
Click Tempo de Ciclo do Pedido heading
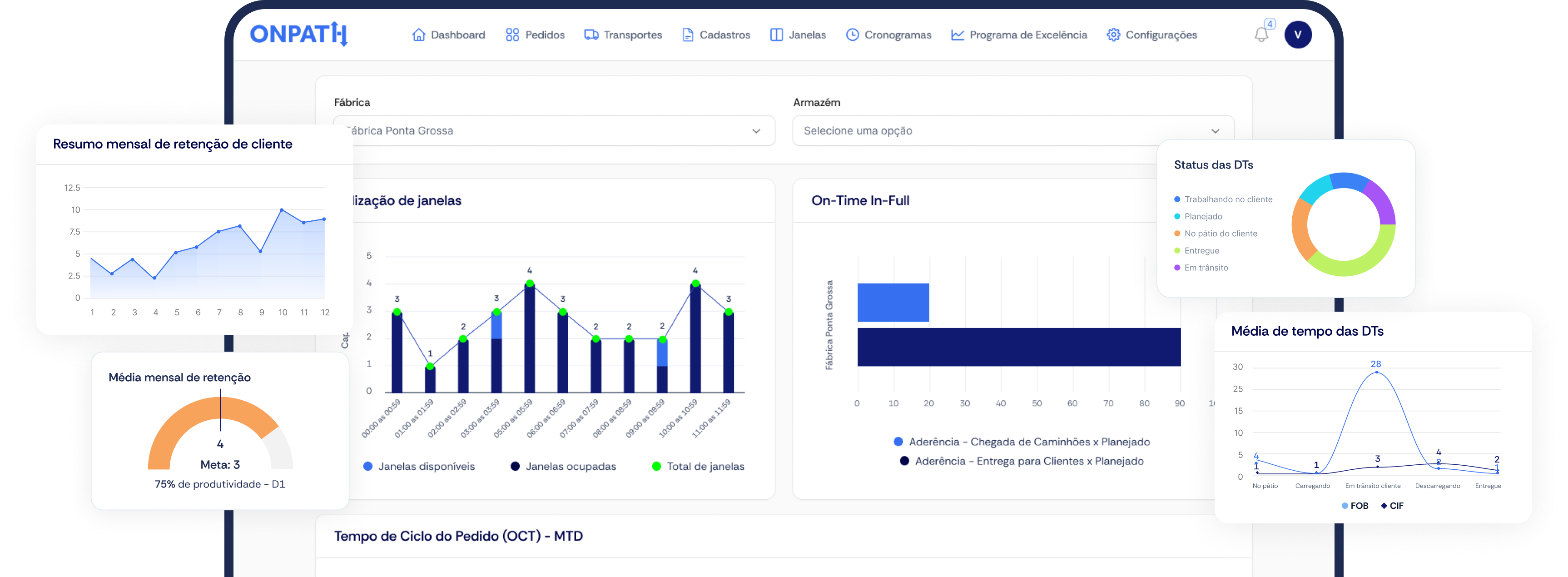(x=458, y=536)
